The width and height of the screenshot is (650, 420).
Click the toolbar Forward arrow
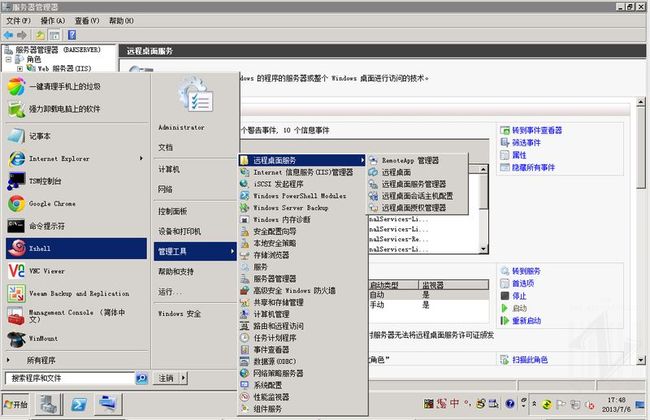click(x=22, y=35)
